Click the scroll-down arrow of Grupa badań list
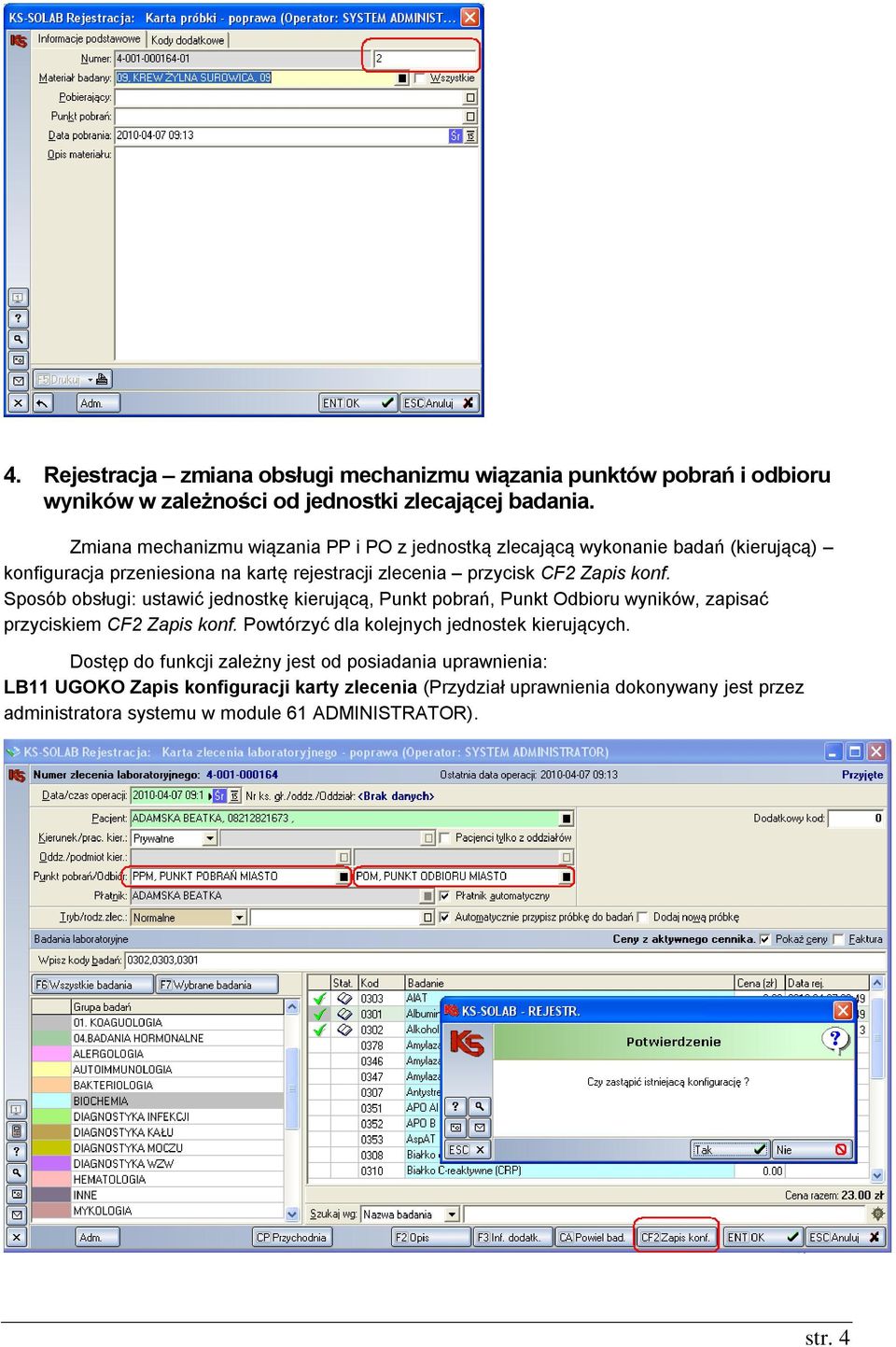Image resolution: width=896 pixels, height=1347 pixels. coord(292,1214)
